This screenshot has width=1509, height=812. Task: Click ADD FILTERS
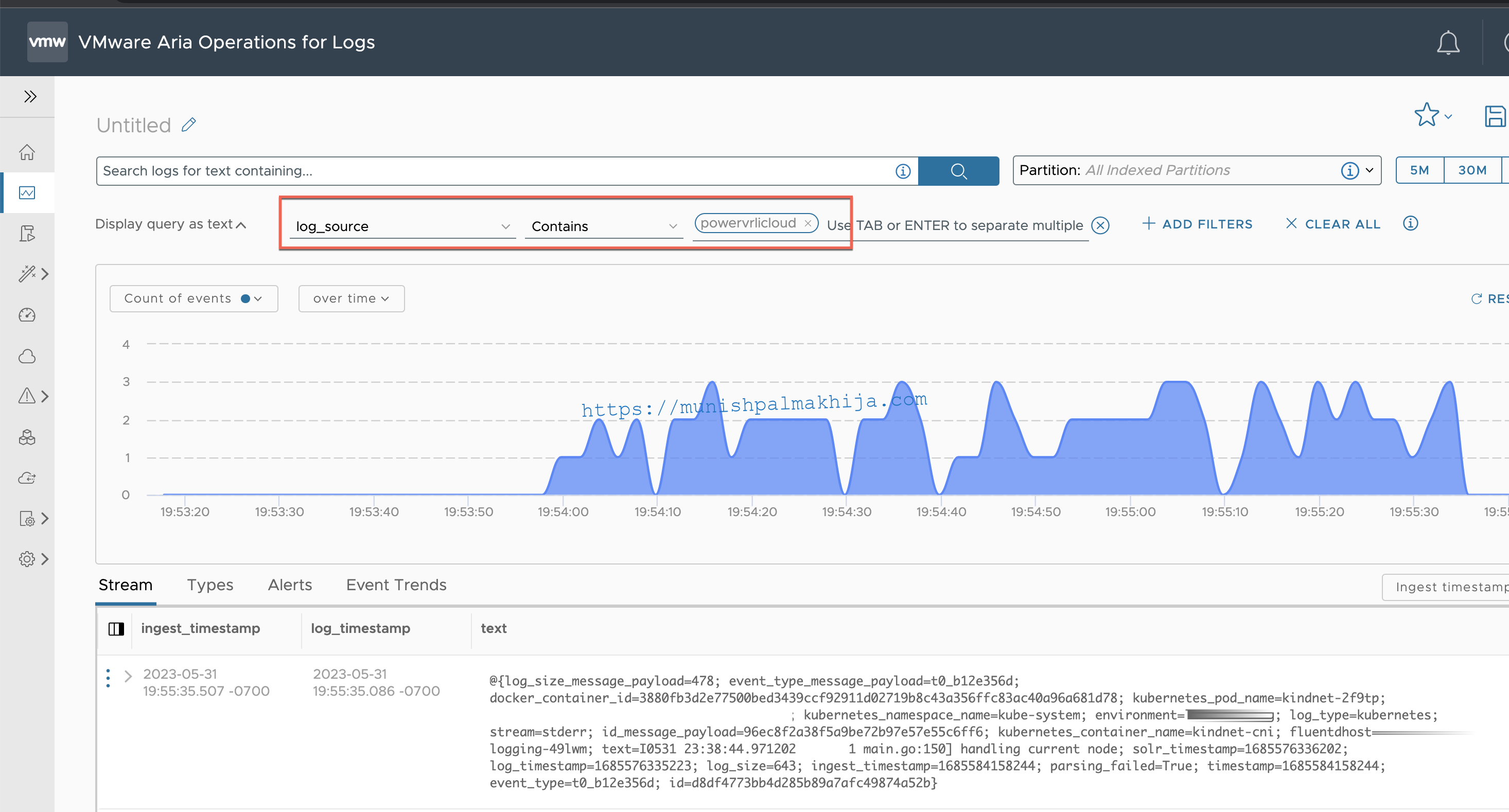[1197, 224]
